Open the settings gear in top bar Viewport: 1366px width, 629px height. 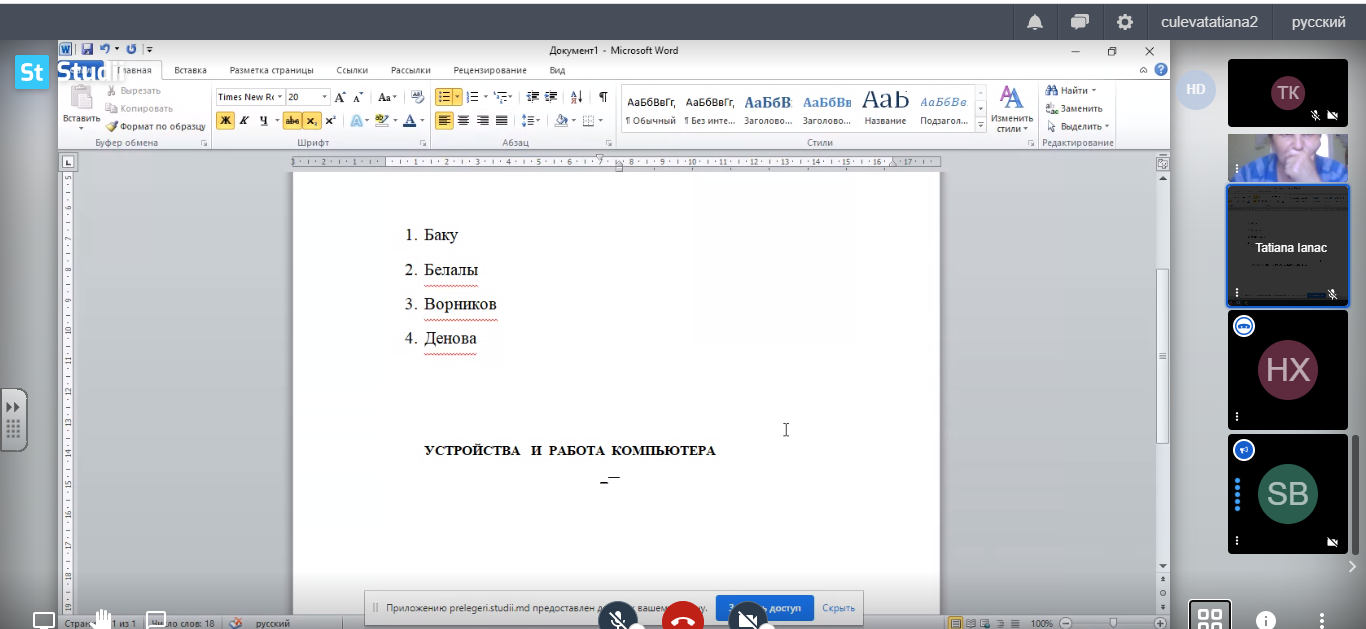(x=1125, y=22)
